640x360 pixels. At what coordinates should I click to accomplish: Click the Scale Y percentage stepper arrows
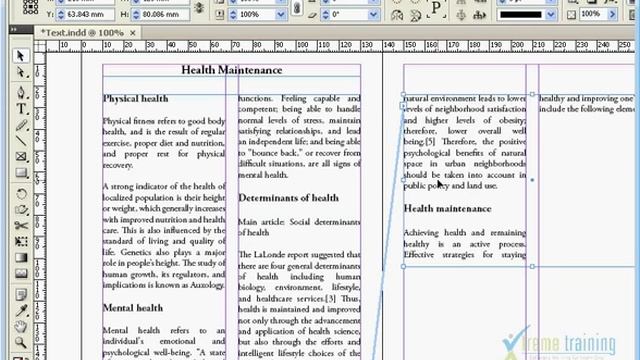pos(233,15)
